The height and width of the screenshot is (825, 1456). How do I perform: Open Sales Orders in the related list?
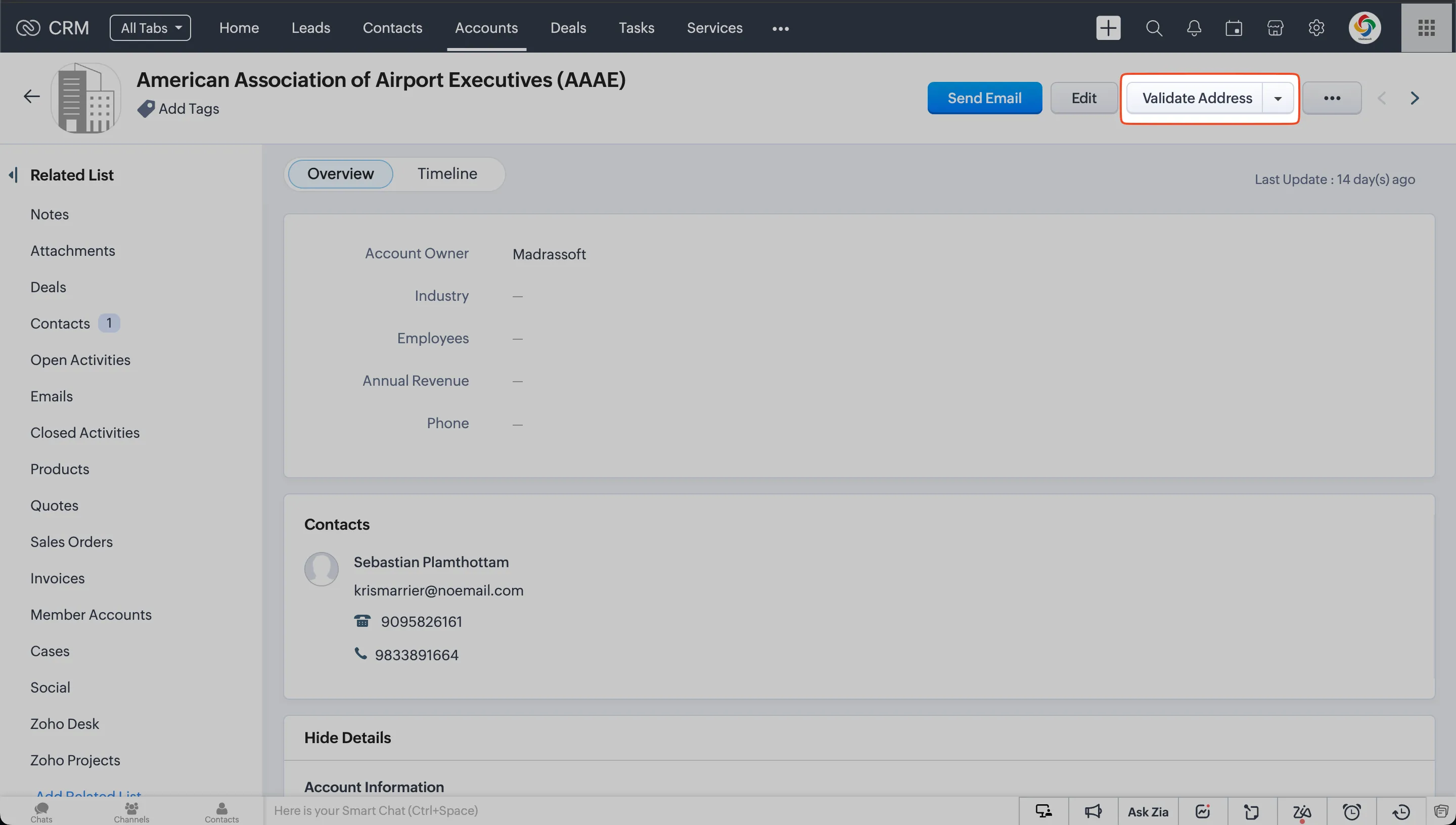(71, 542)
